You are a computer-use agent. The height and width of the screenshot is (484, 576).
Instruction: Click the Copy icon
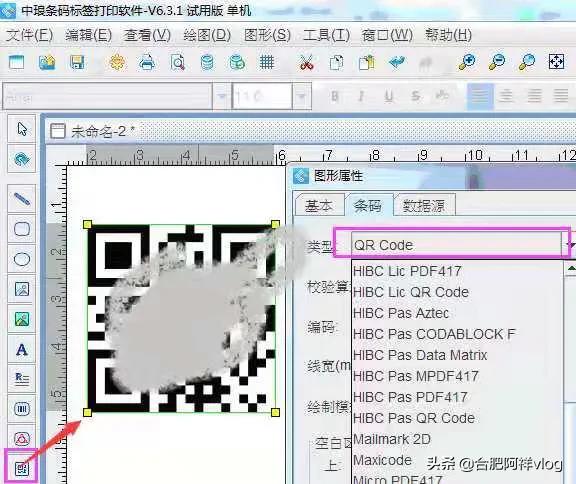336,62
